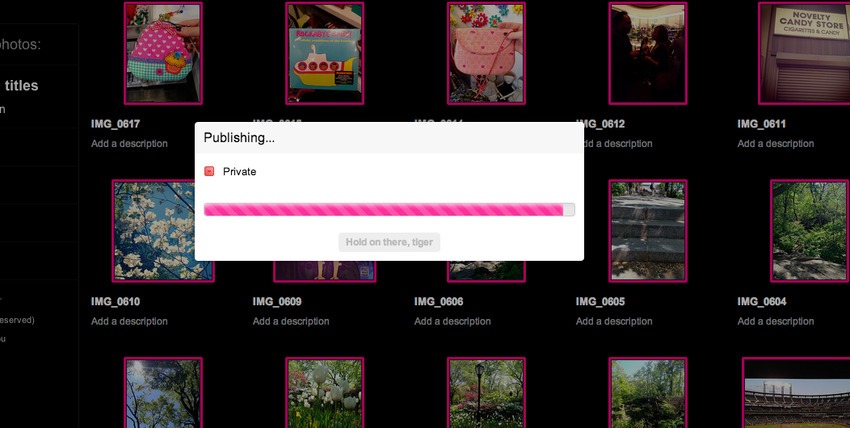Screen dimensions: 850x428
Task: Select the park lamp post thumbnail
Action: [486, 393]
